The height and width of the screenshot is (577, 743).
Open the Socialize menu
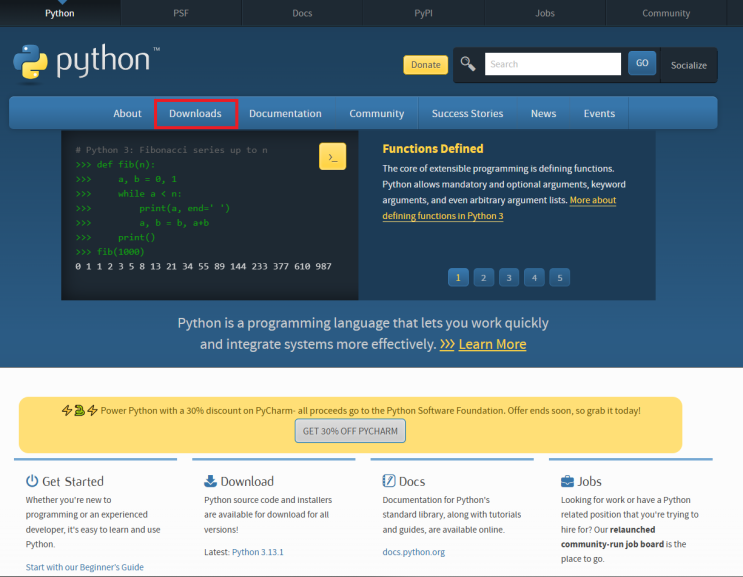689,65
